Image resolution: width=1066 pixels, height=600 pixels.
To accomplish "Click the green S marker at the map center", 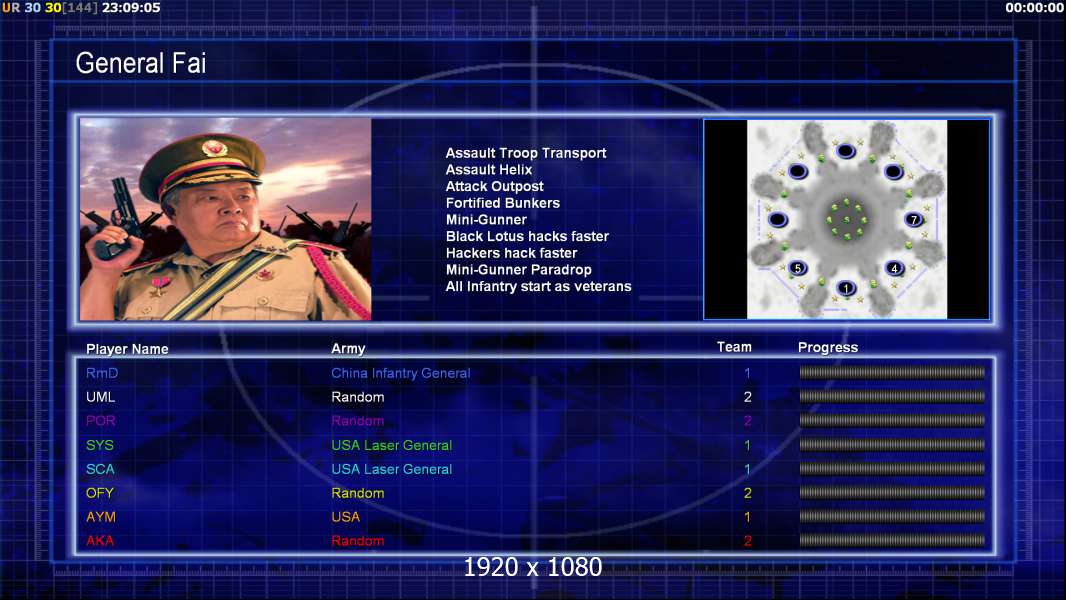I will coord(846,219).
